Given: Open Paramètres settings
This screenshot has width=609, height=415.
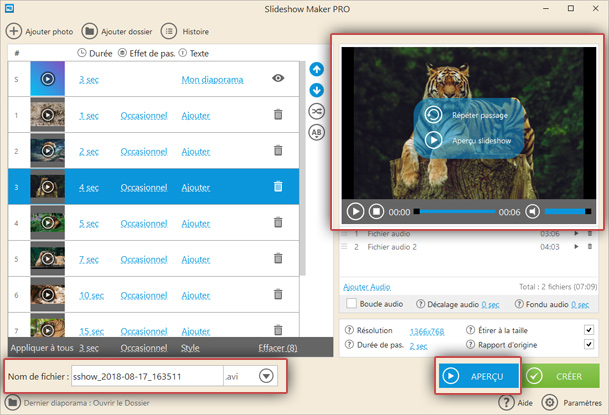Looking at the screenshot, I should [572, 403].
